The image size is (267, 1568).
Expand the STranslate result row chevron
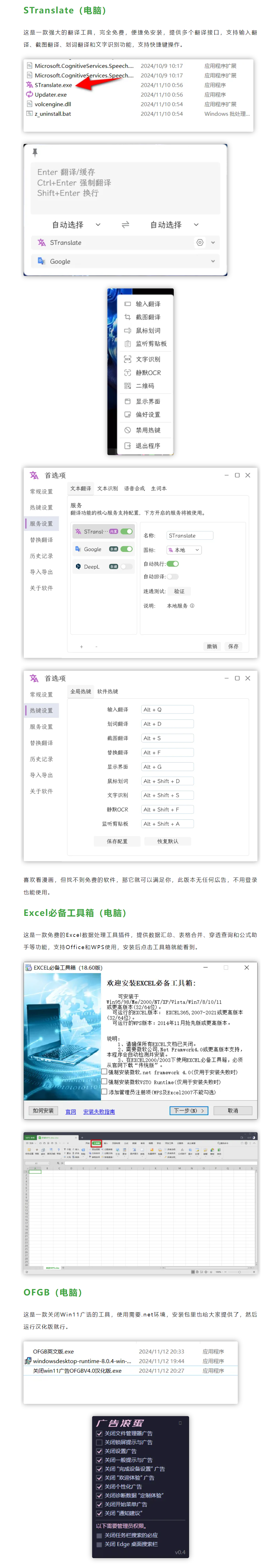(x=213, y=242)
